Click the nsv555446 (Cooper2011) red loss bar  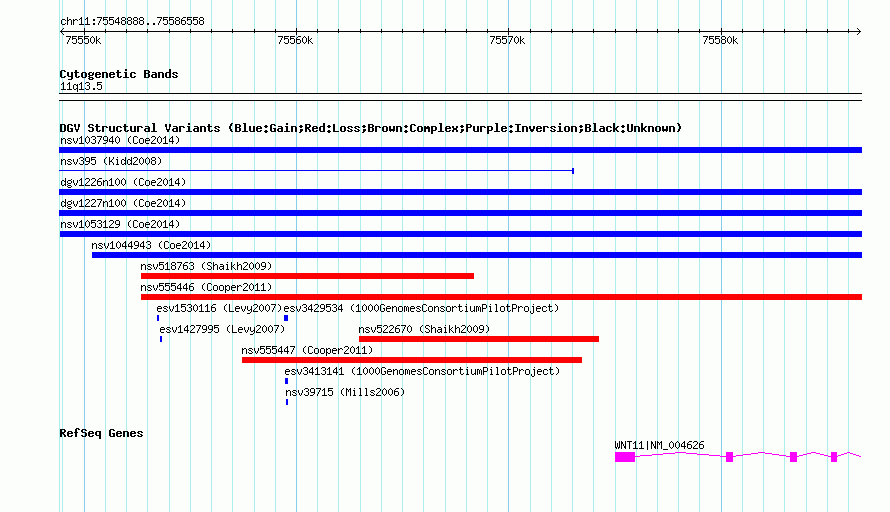[x=501, y=297]
